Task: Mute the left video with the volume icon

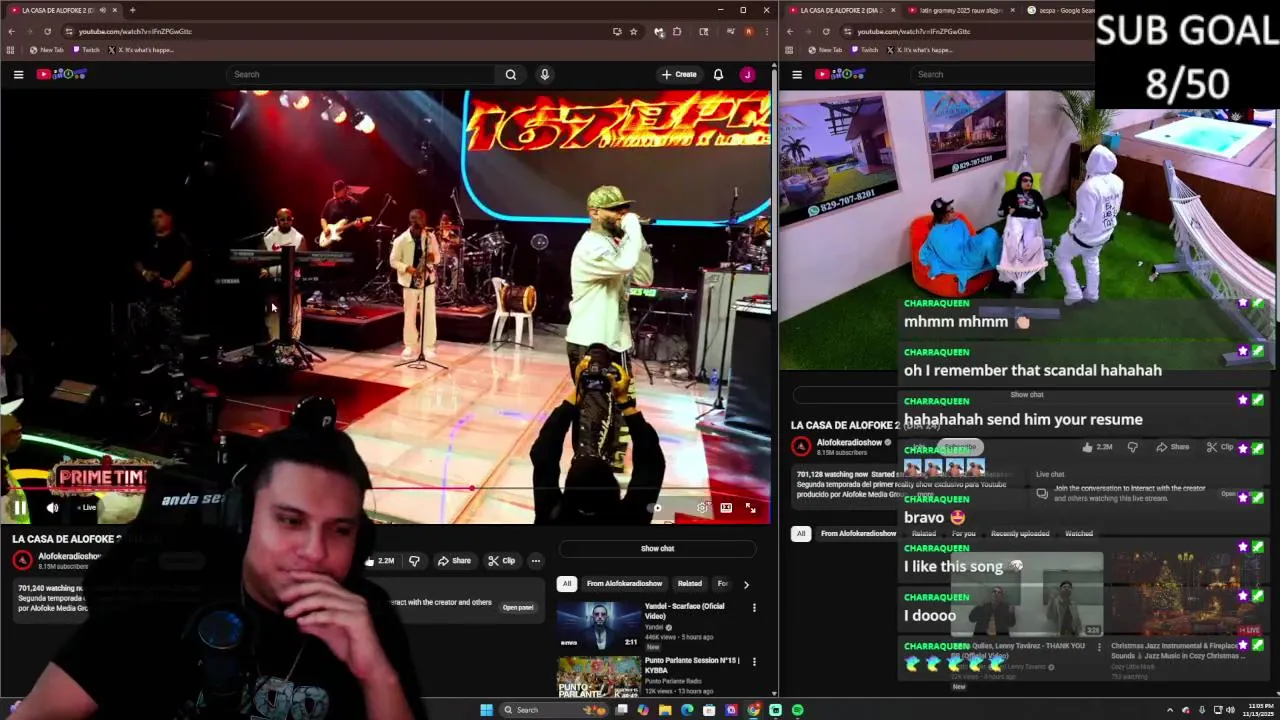Action: coord(52,508)
